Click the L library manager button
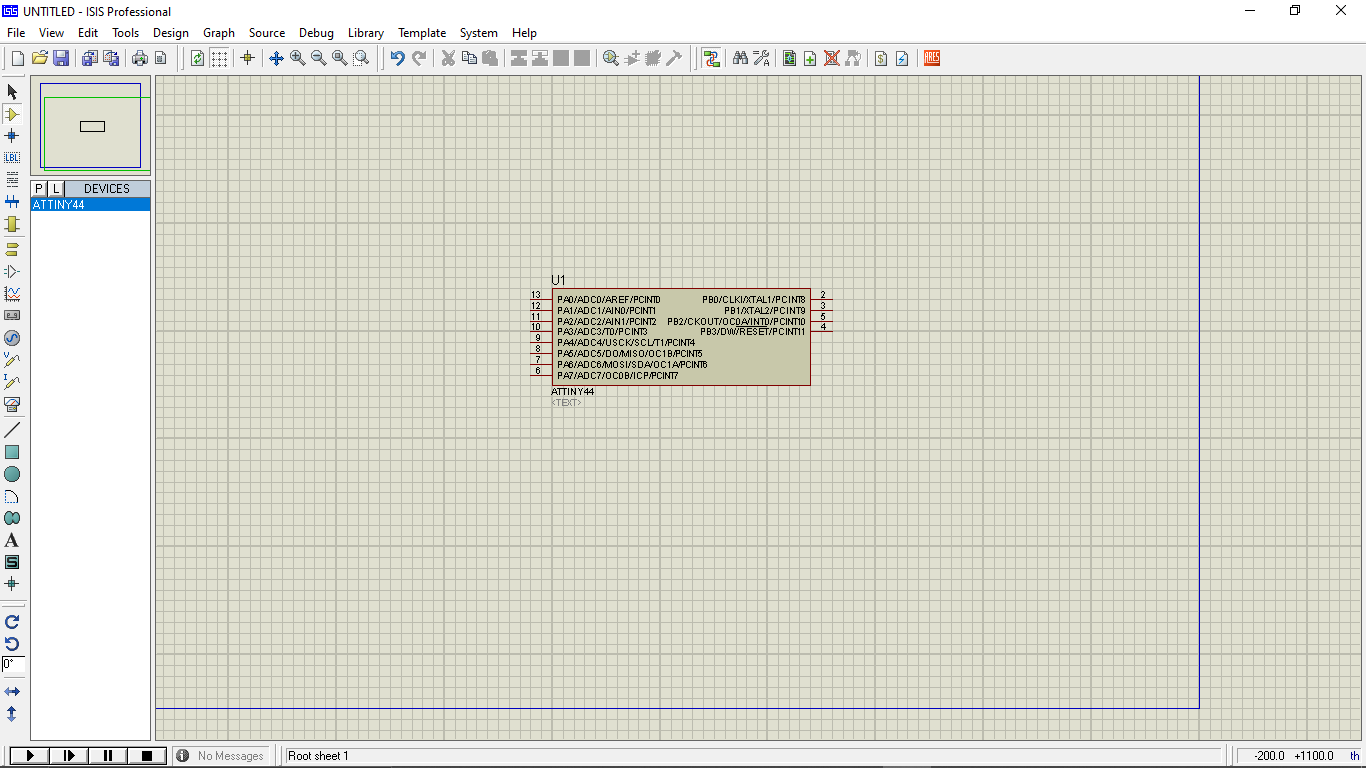 [56, 189]
